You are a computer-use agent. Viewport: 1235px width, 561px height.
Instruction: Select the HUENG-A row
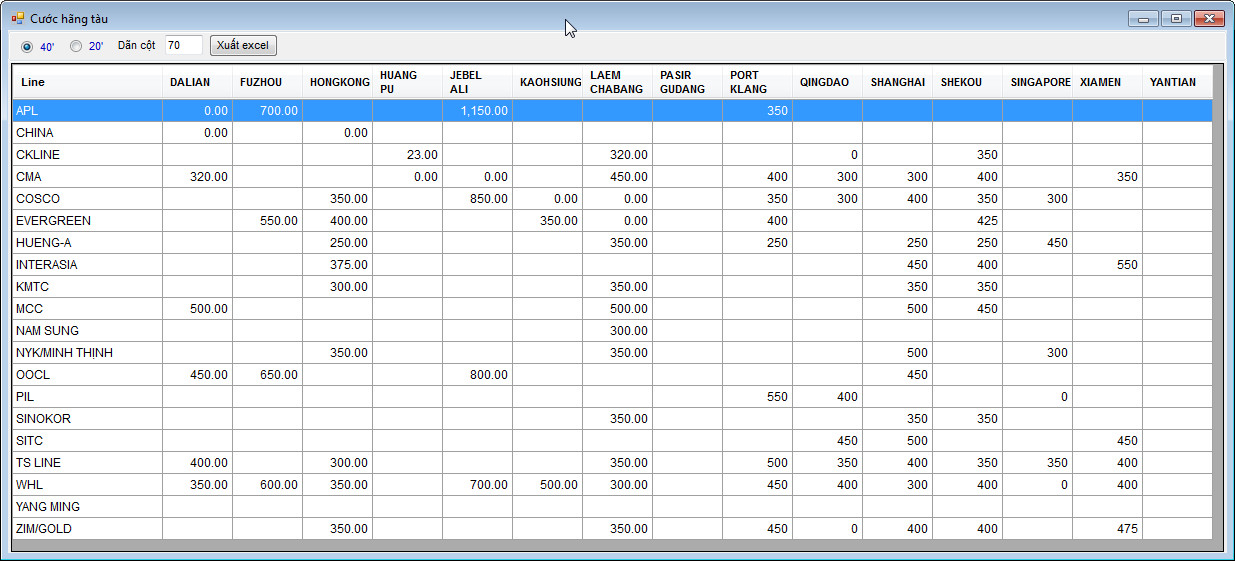click(x=612, y=242)
